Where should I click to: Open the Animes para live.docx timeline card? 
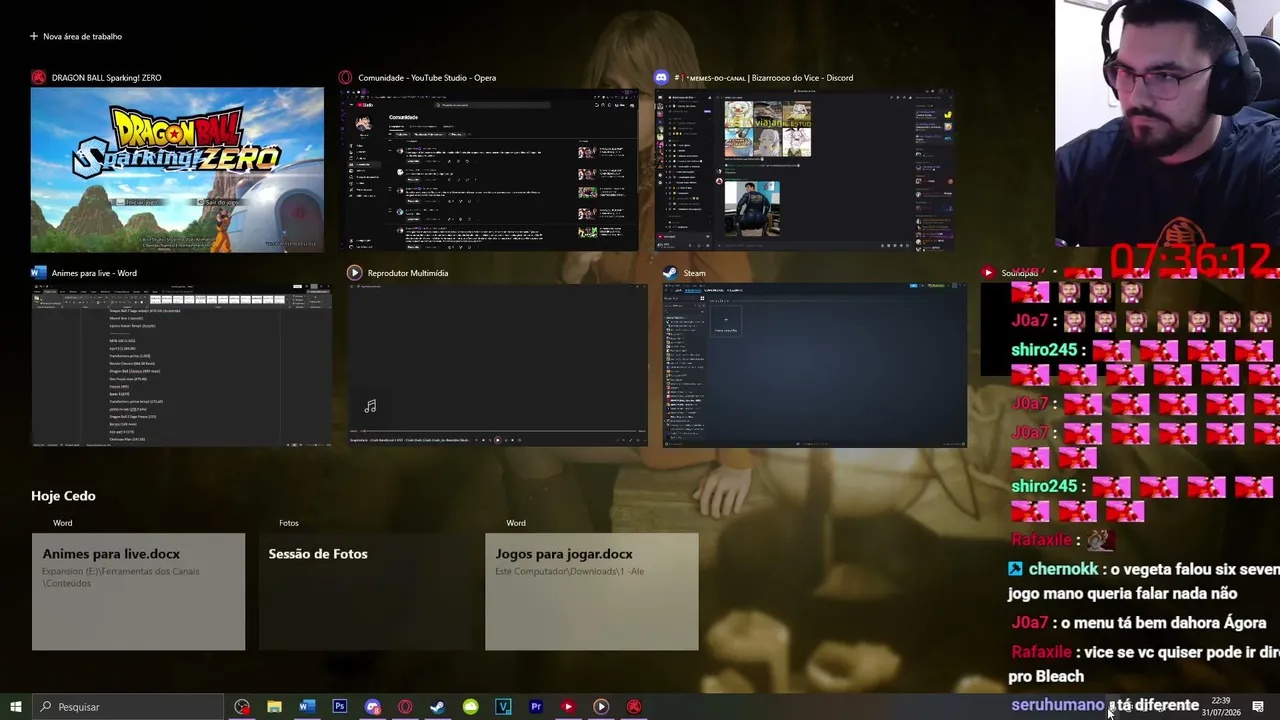pyautogui.click(x=138, y=592)
